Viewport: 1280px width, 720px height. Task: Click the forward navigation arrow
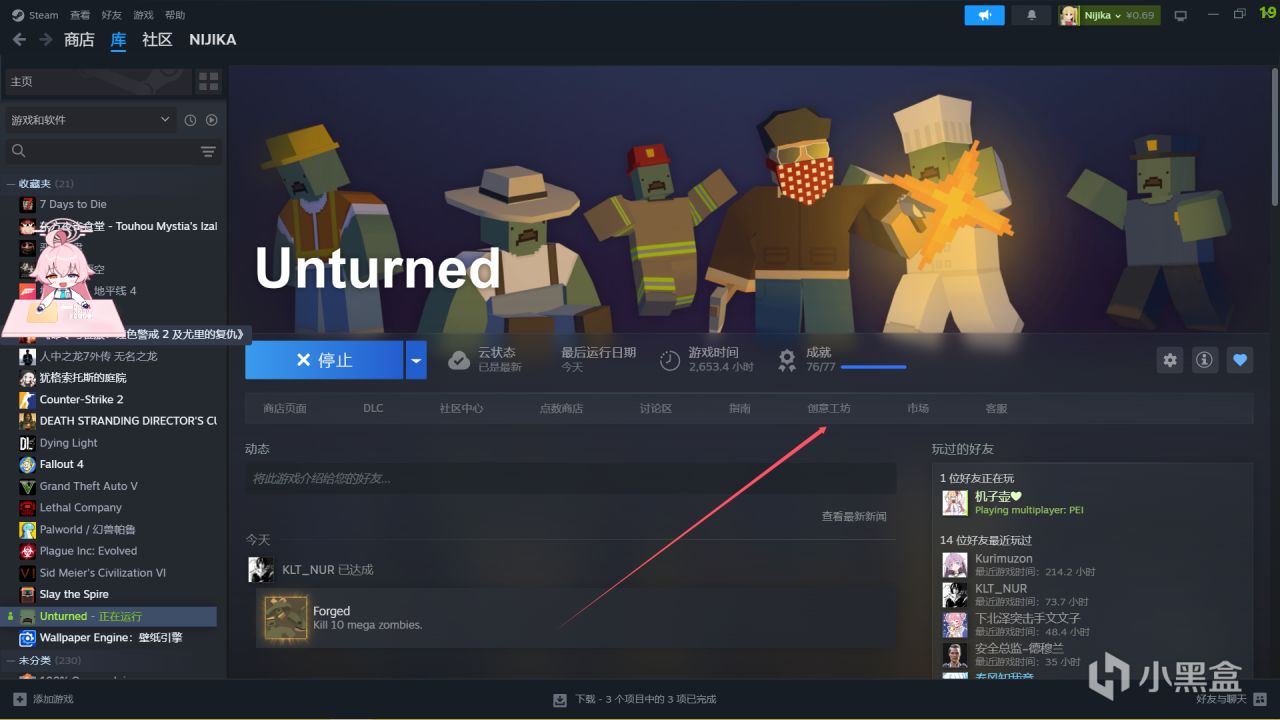45,39
